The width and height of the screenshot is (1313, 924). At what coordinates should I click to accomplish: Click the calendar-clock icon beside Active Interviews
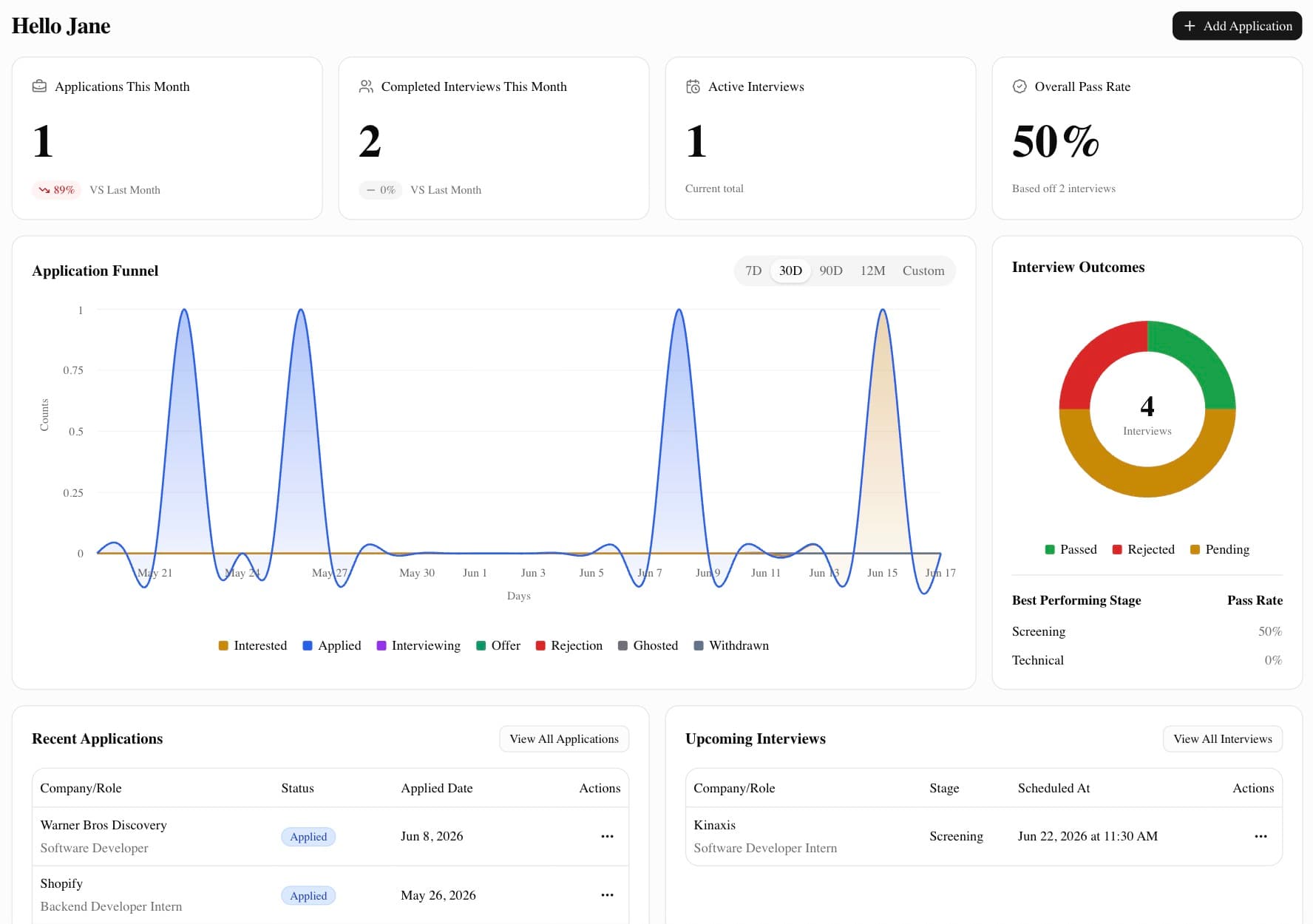[693, 86]
